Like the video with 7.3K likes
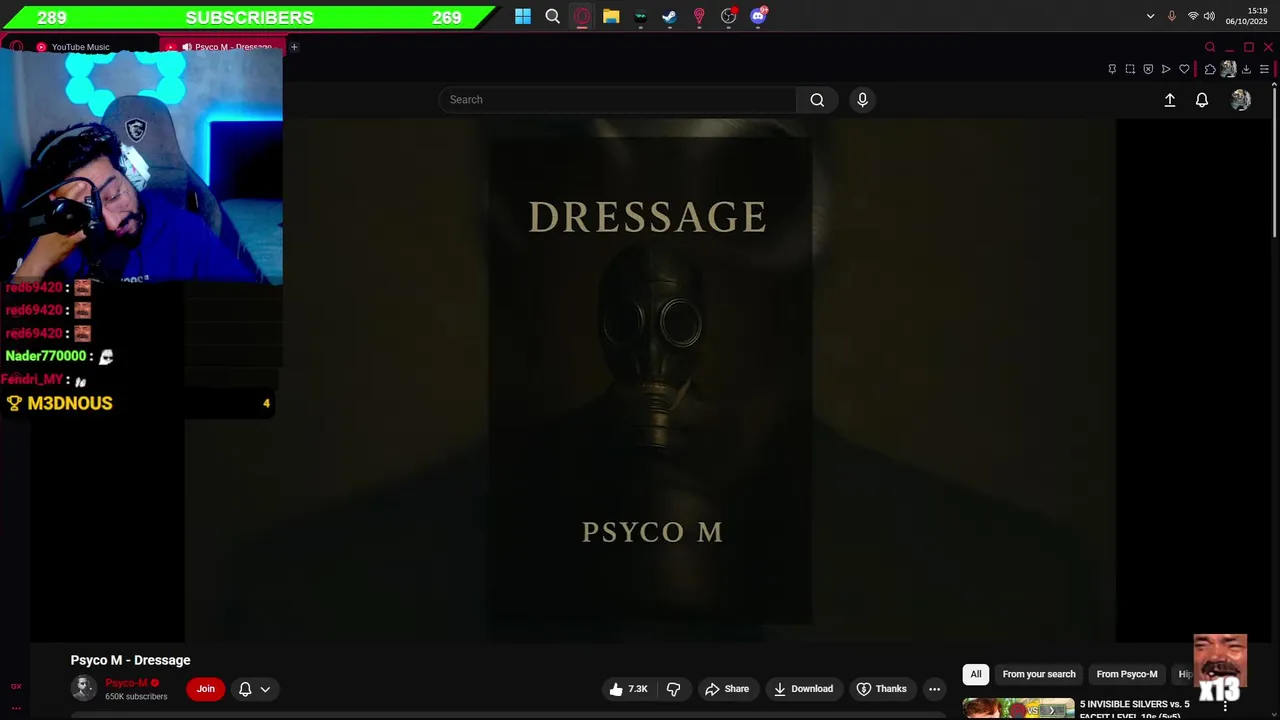This screenshot has height=720, width=1280. [x=629, y=689]
